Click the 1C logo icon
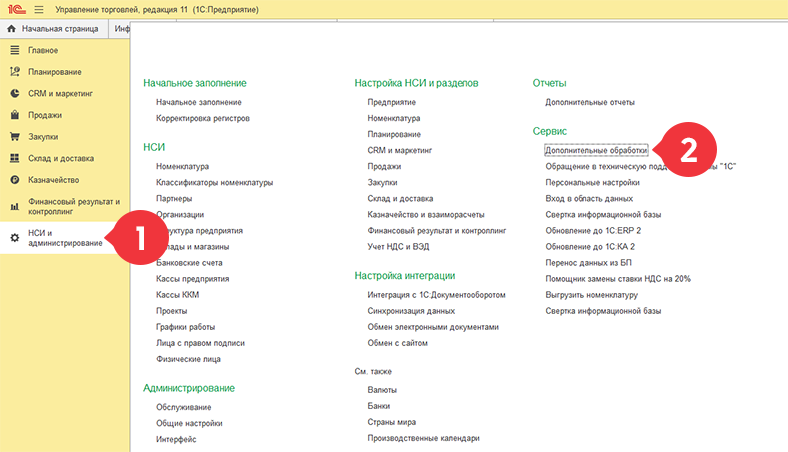Image resolution: width=788 pixels, height=452 pixels. (x=16, y=9)
